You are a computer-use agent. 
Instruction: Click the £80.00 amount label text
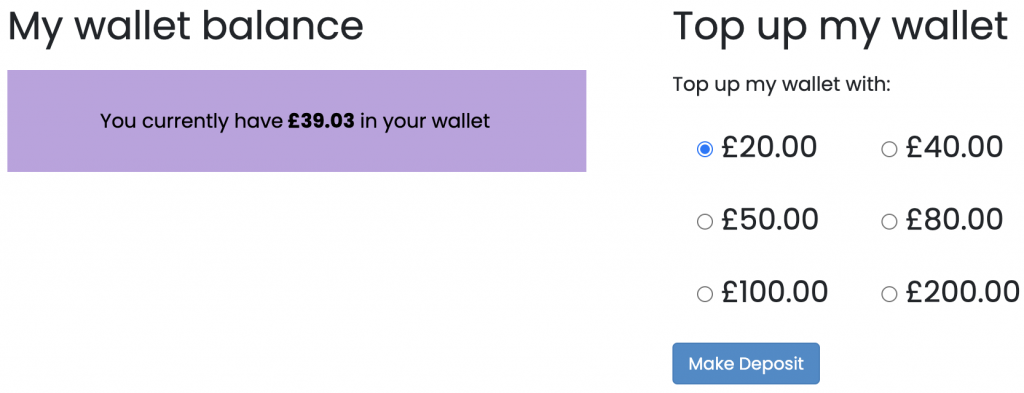(x=954, y=220)
